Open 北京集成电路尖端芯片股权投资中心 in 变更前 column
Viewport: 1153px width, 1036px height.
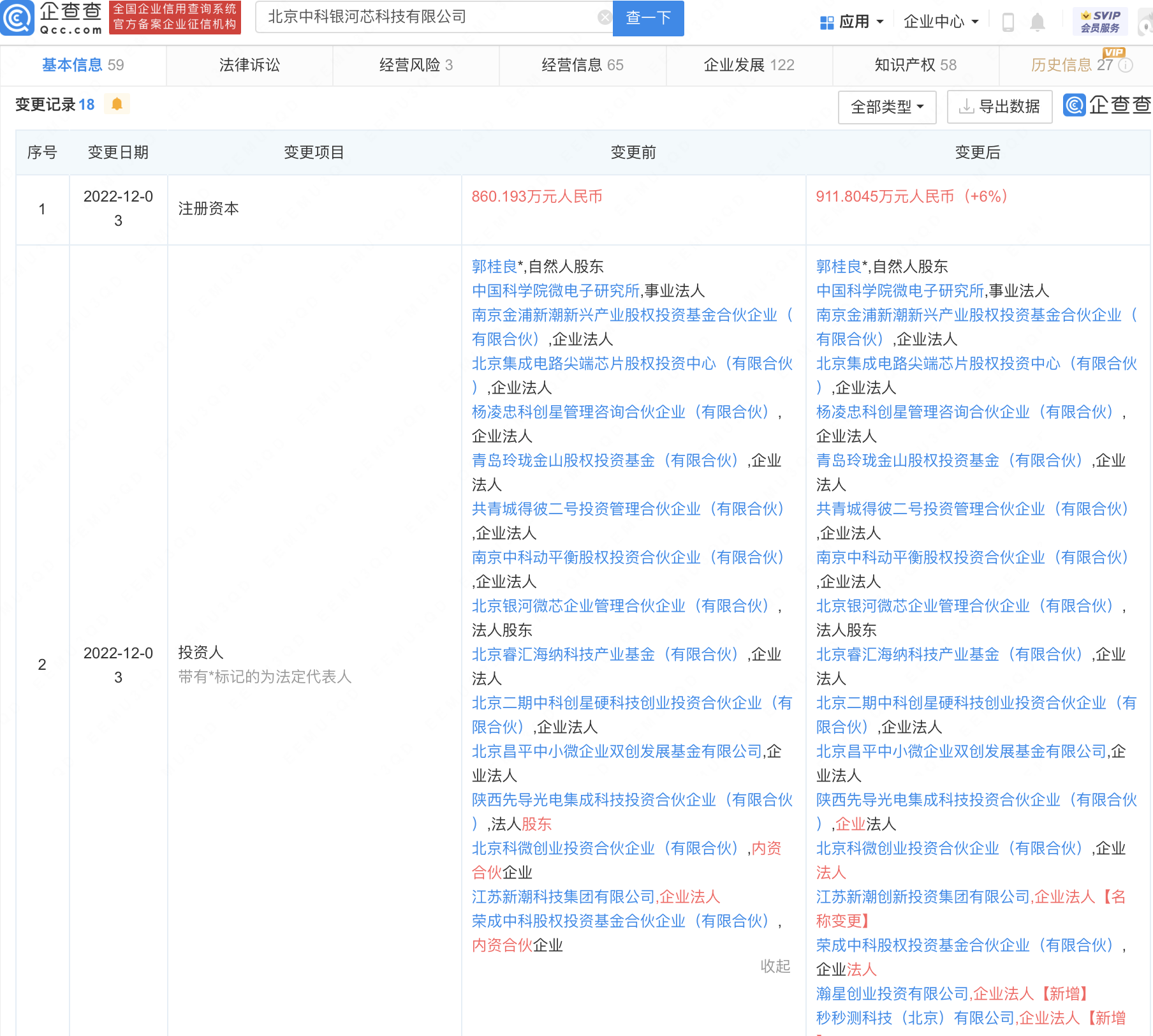tap(632, 376)
